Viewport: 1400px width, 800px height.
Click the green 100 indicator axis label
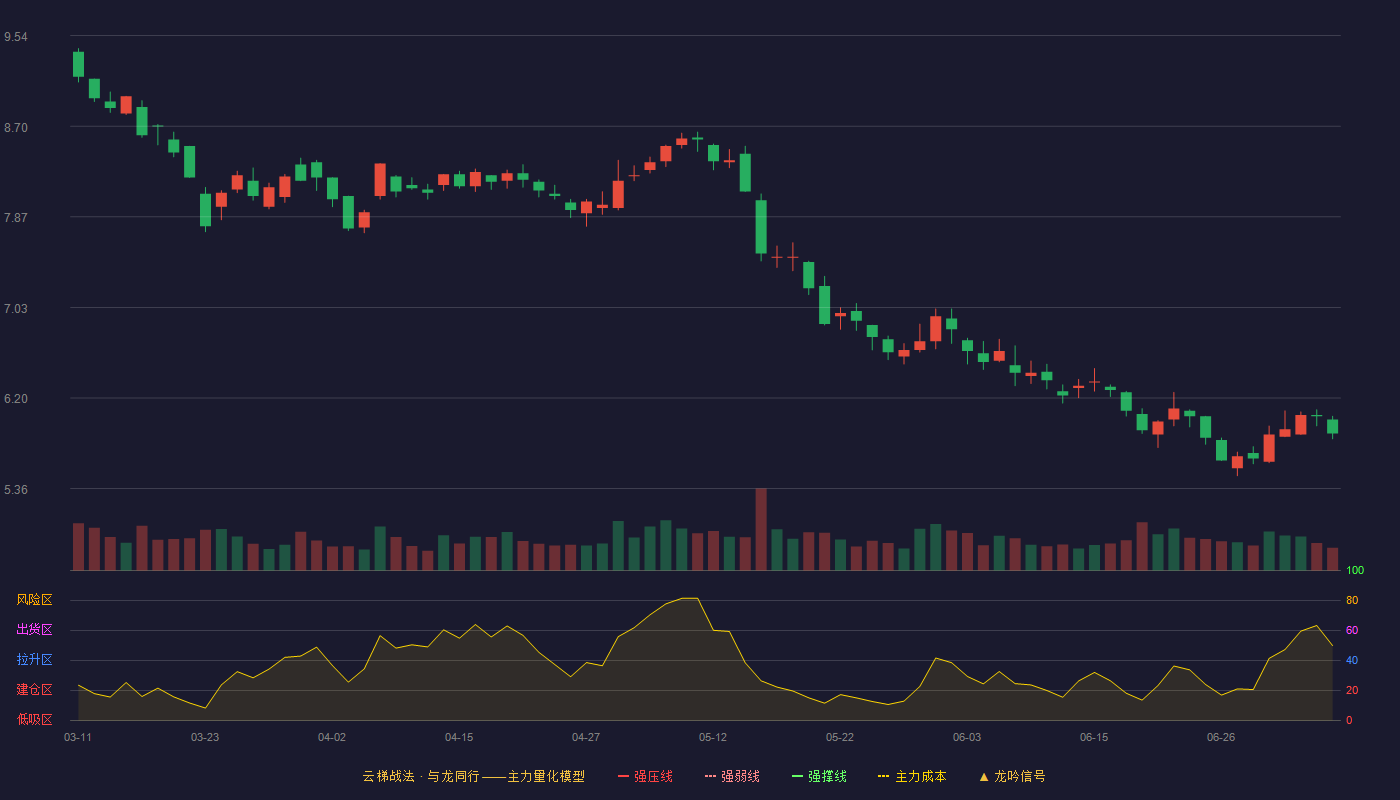click(x=1355, y=571)
